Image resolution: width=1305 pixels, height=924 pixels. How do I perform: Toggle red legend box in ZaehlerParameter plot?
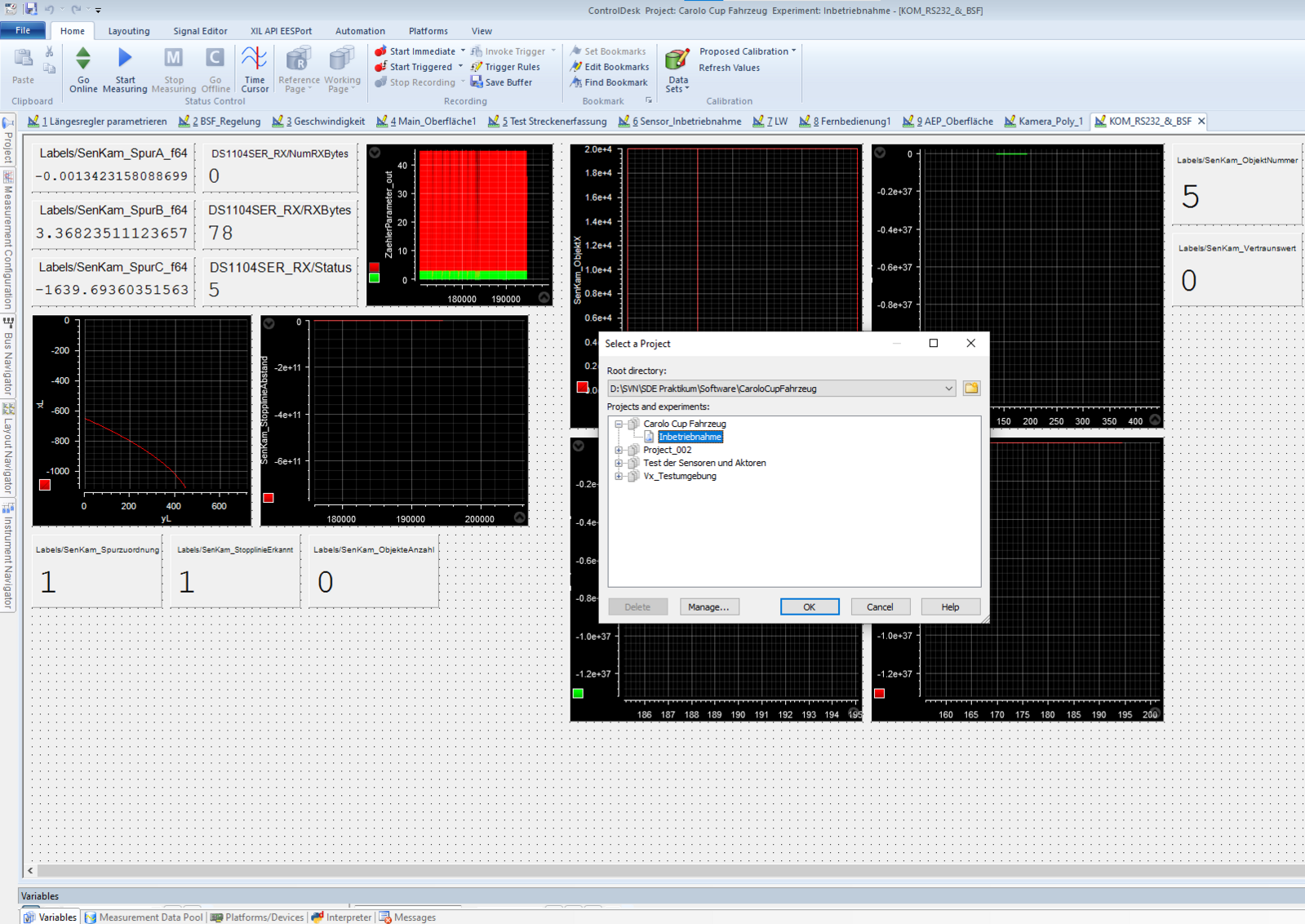pos(374,267)
